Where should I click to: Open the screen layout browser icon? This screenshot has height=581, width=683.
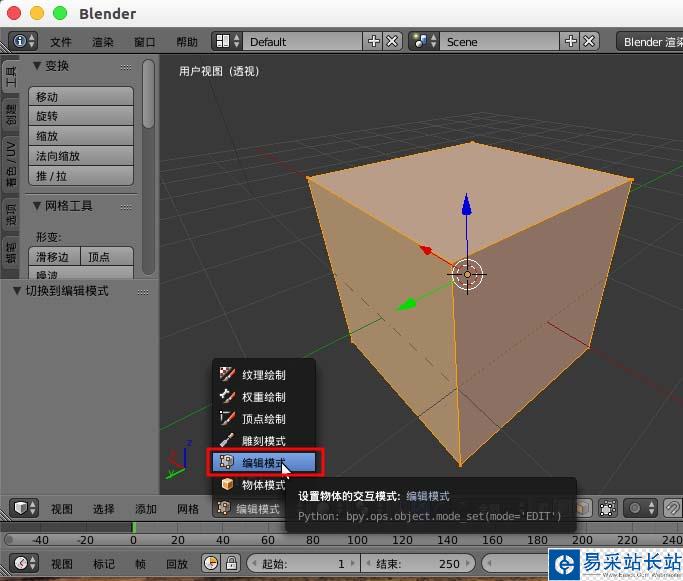click(x=227, y=41)
